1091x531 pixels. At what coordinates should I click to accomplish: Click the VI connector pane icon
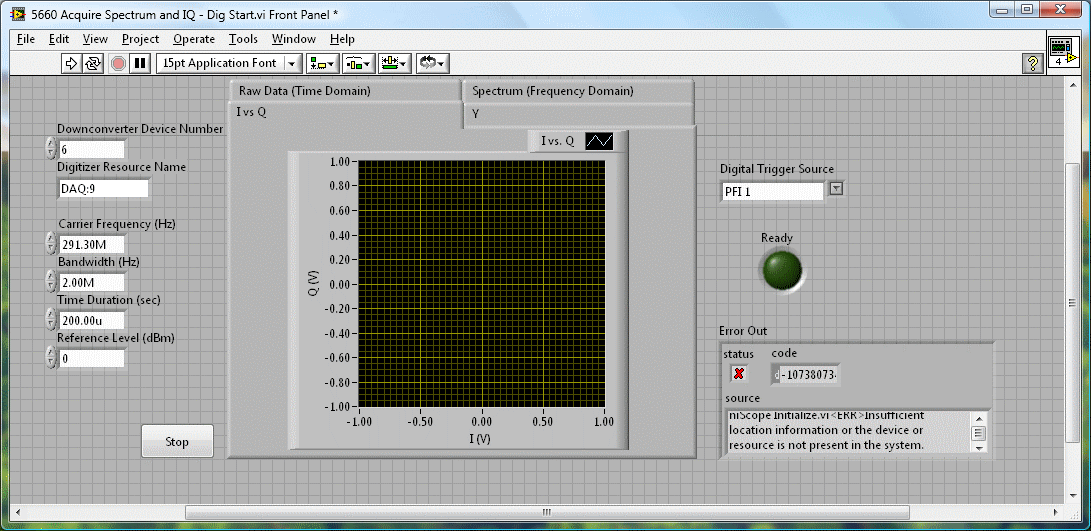1062,54
